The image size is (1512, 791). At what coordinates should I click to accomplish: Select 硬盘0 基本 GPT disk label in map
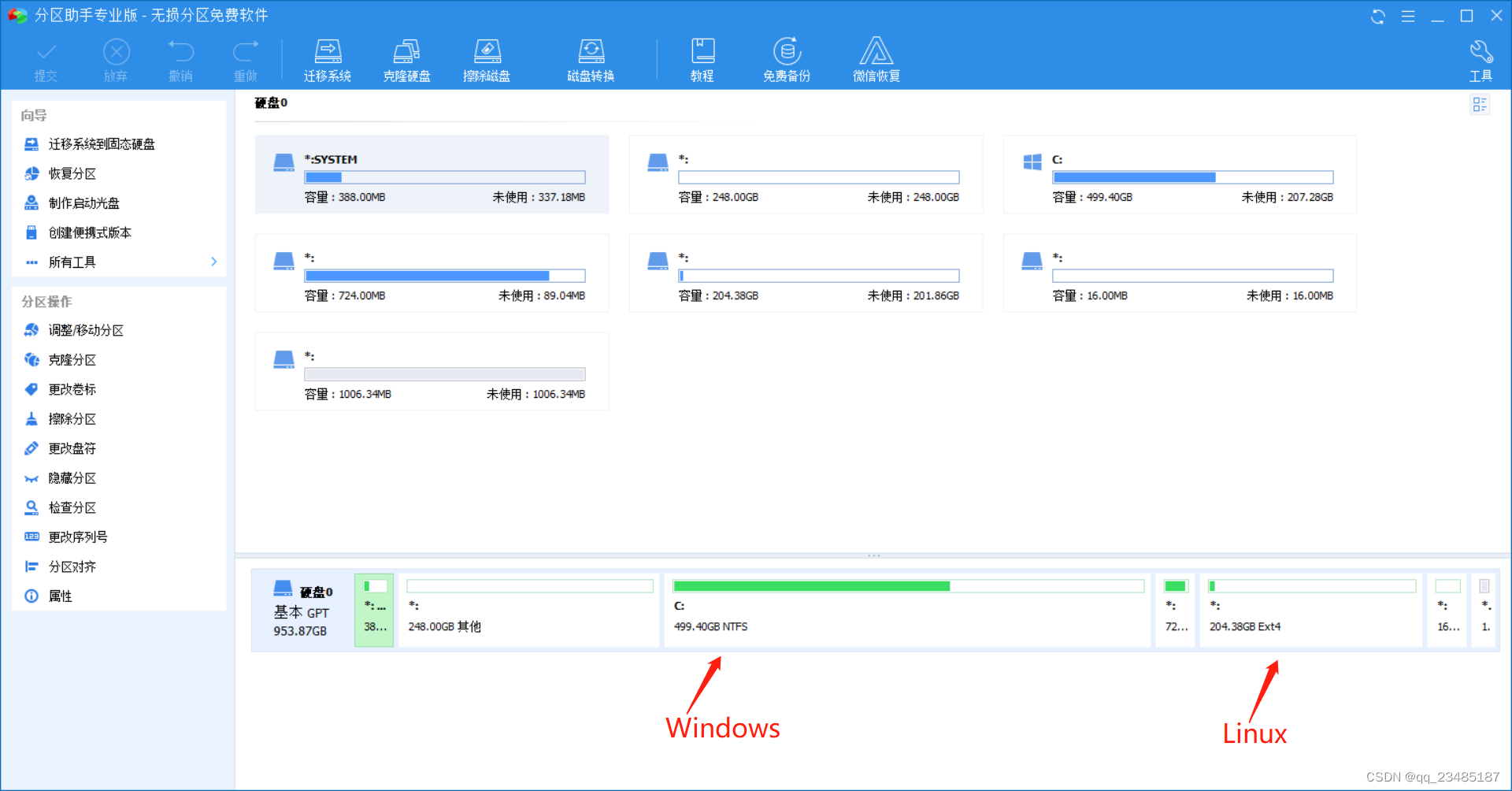click(x=302, y=609)
